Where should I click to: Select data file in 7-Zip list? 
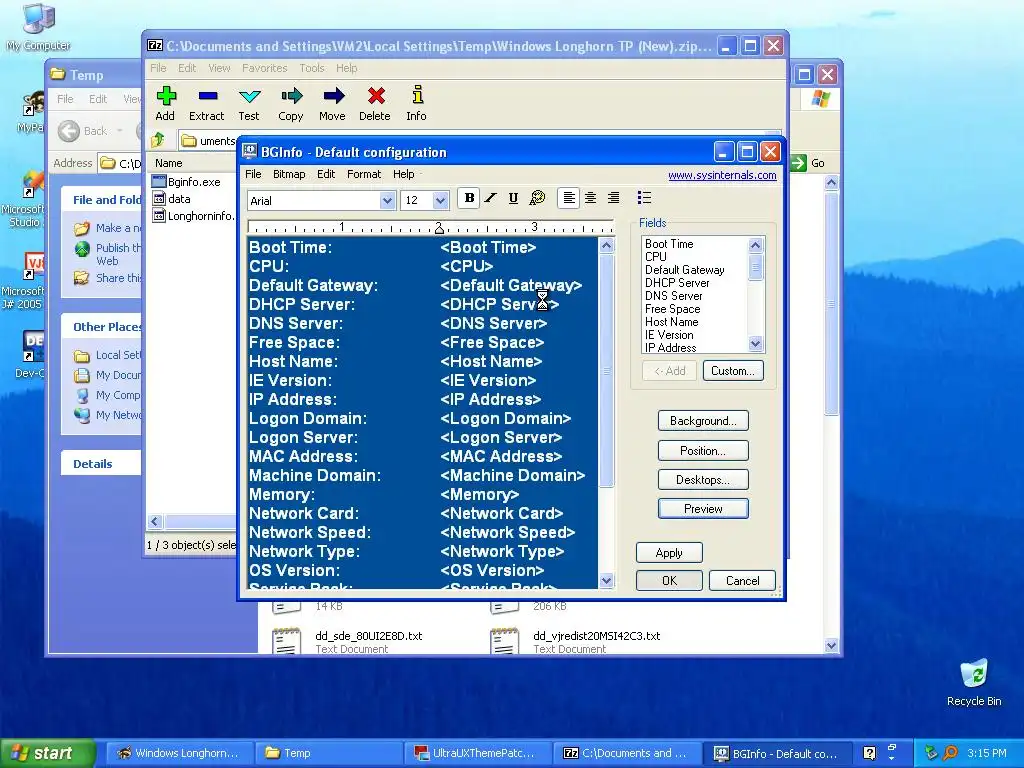tap(172, 199)
